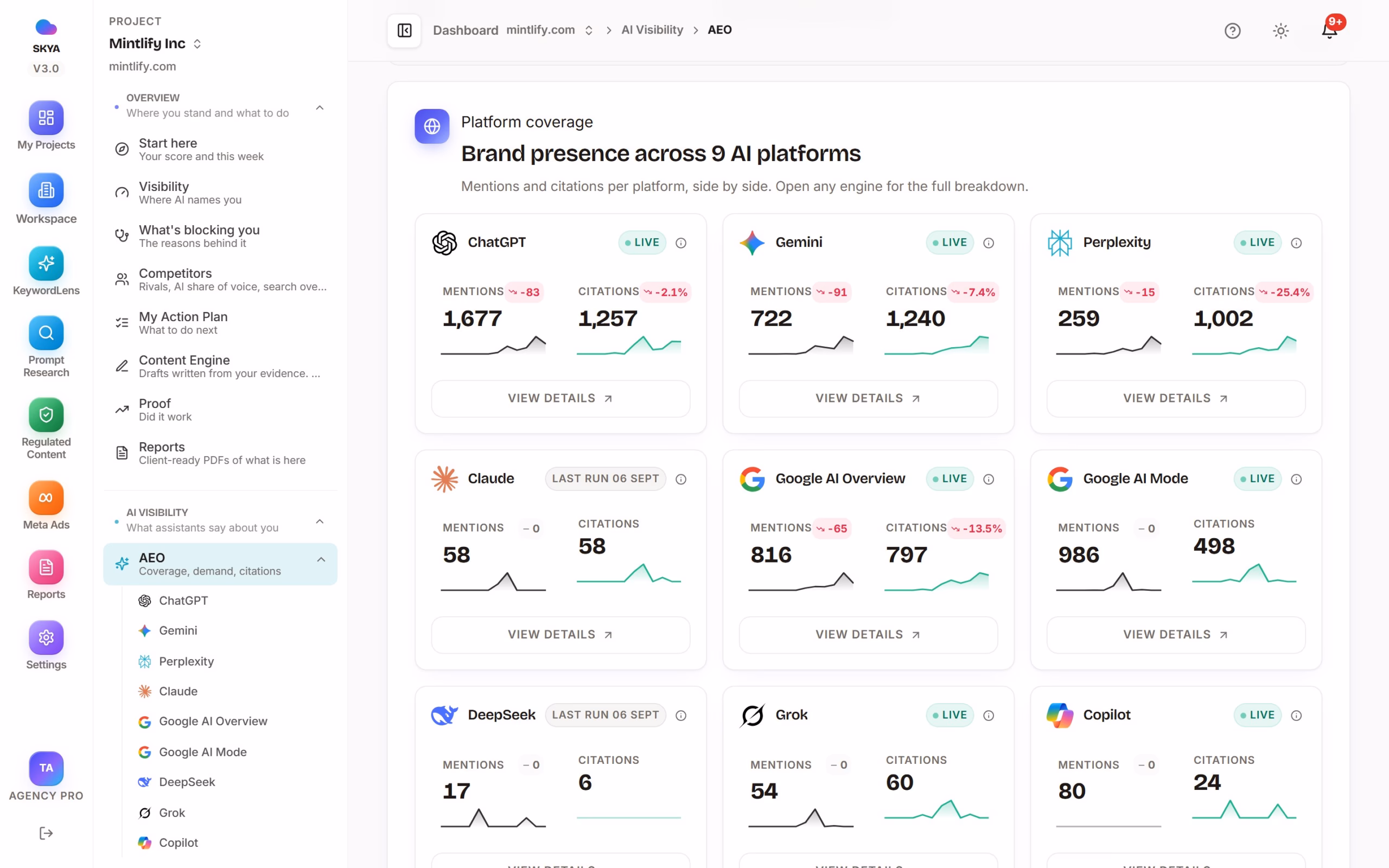Open Start here menu item
The height and width of the screenshot is (868, 1389).
pos(220,149)
